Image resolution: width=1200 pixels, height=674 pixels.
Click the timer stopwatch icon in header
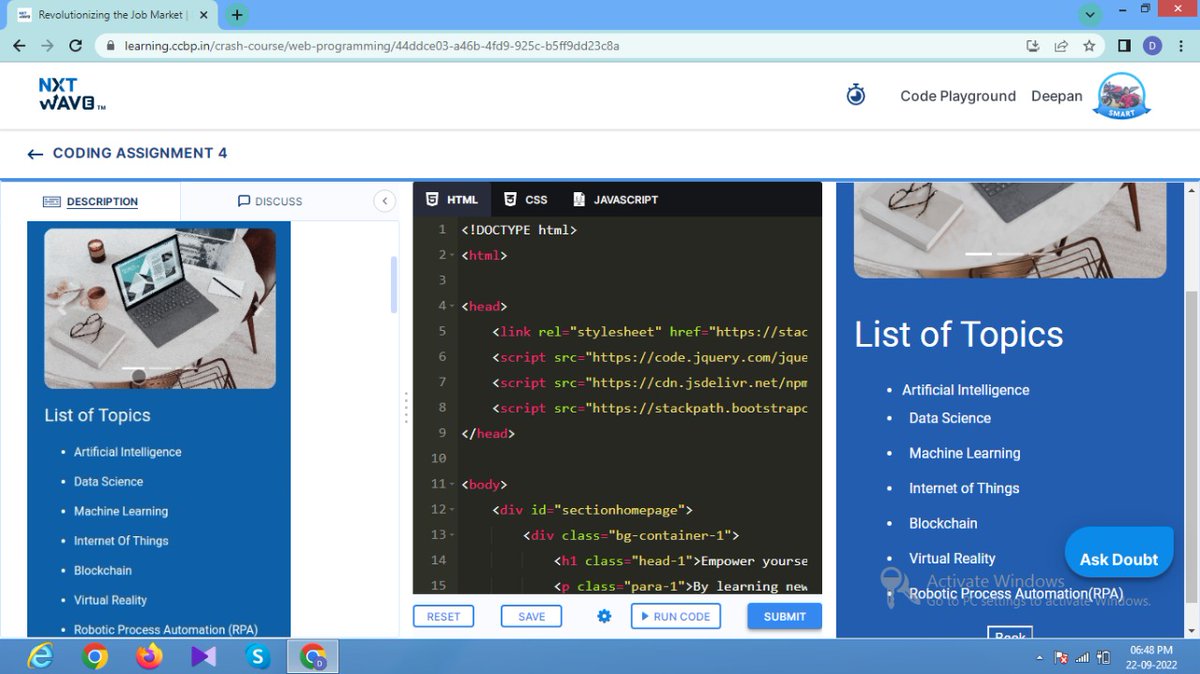point(855,95)
